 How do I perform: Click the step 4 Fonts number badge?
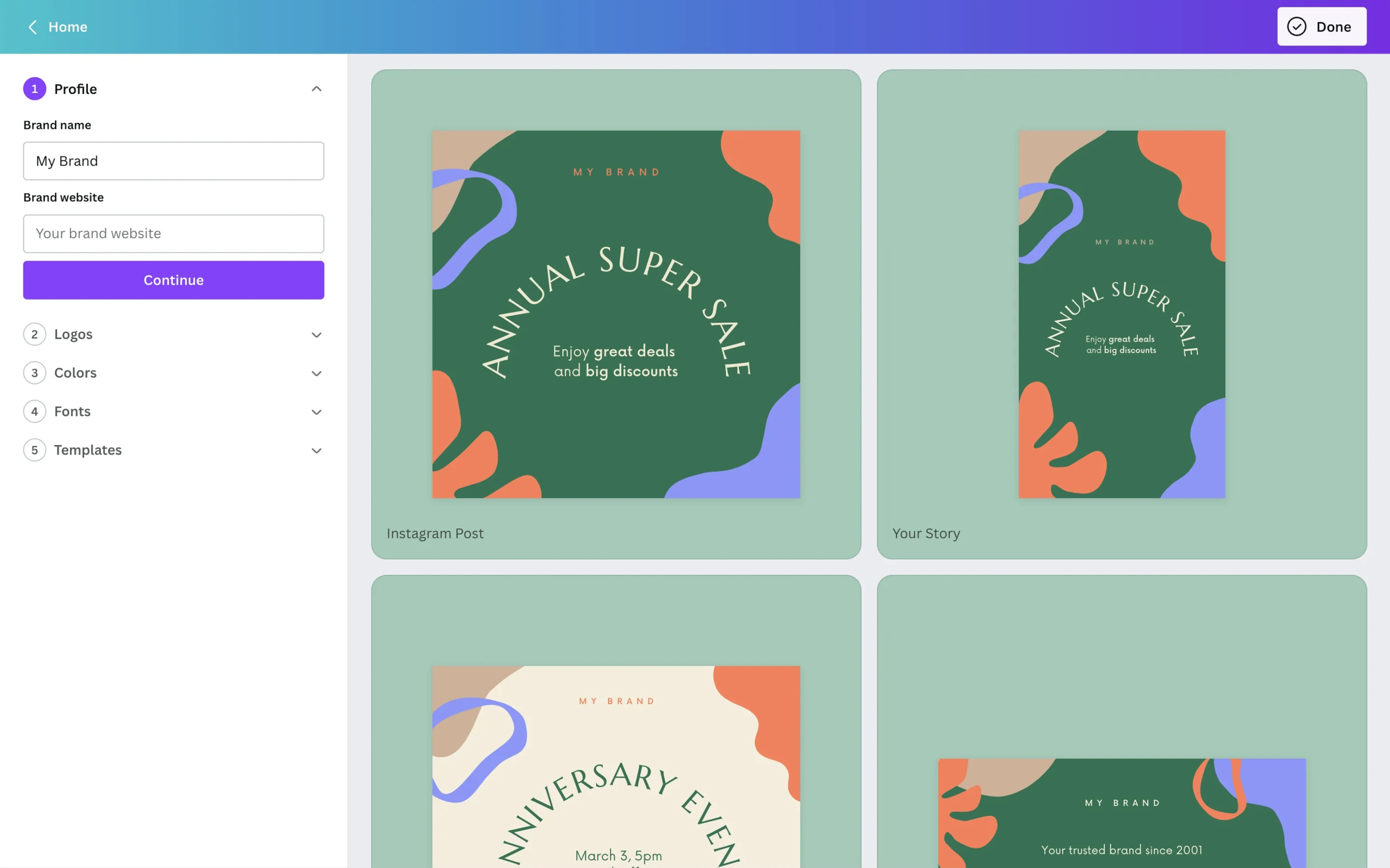tap(34, 412)
